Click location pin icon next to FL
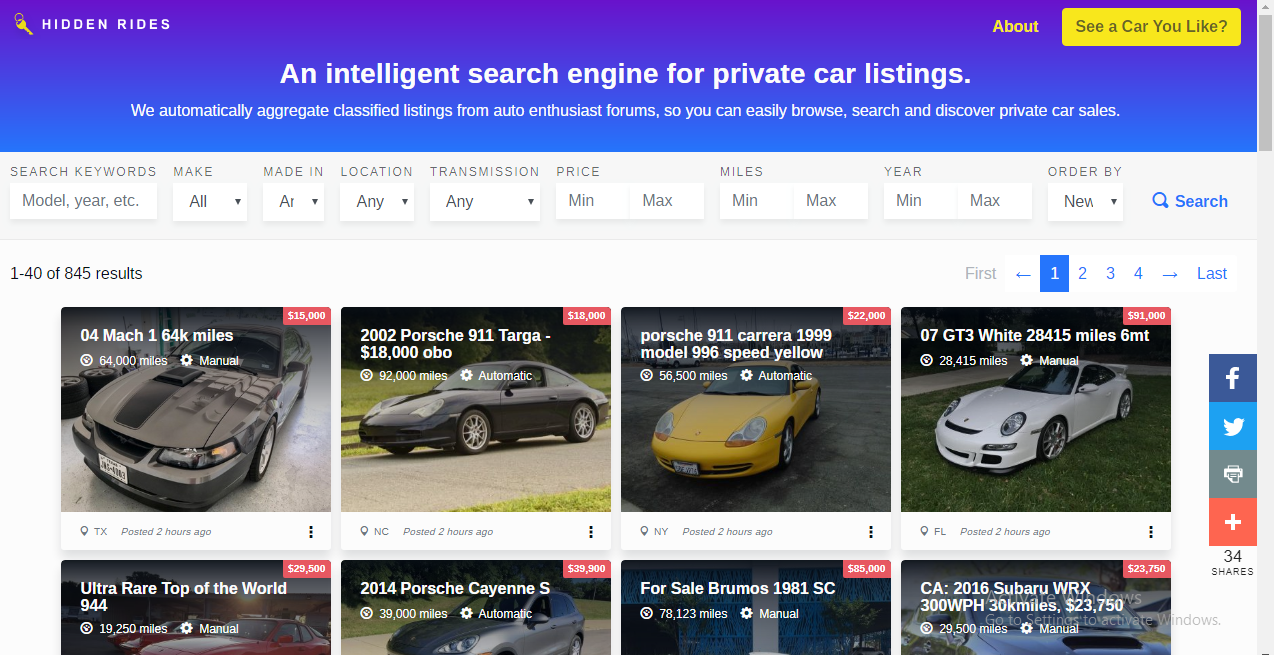Screen dimensions: 1274x655 point(924,531)
